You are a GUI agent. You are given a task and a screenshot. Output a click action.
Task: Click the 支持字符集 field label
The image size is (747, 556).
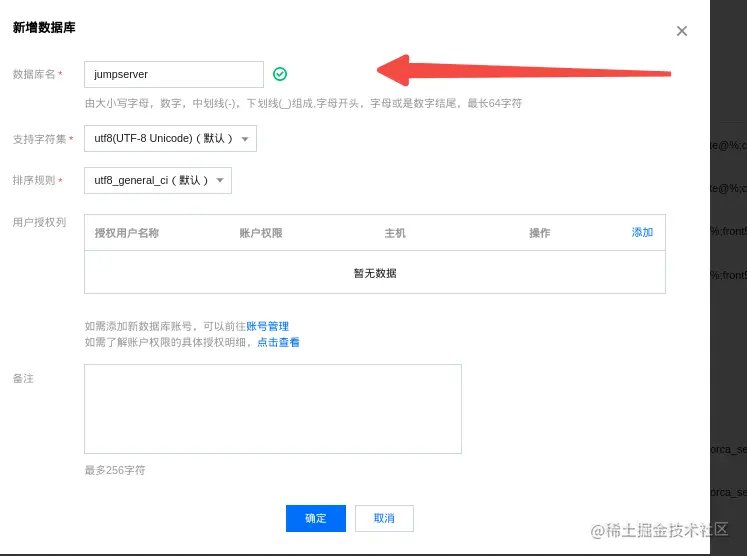pyautogui.click(x=39, y=139)
